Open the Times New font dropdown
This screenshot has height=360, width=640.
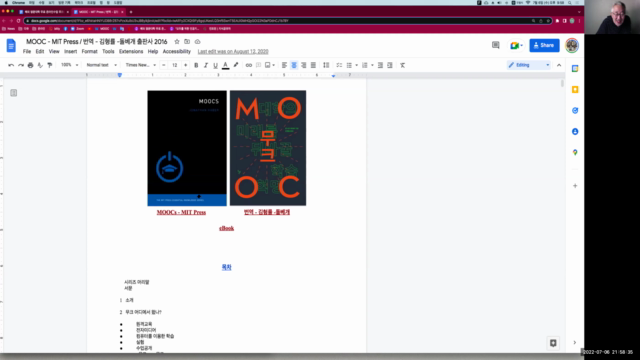point(140,65)
